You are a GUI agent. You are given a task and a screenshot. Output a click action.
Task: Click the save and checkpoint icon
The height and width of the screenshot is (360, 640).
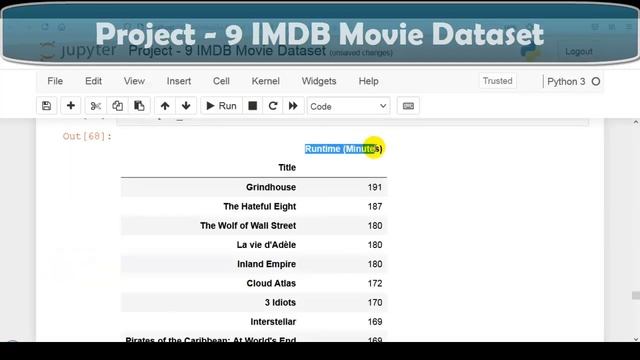tap(47, 106)
